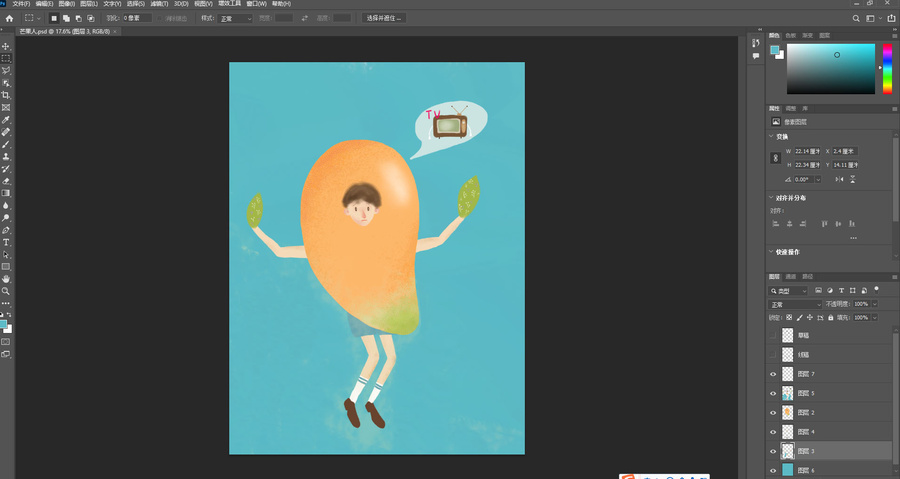Open the fill 100% dropdown arrow
Image resolution: width=900 pixels, height=479 pixels.
pyautogui.click(x=875, y=317)
